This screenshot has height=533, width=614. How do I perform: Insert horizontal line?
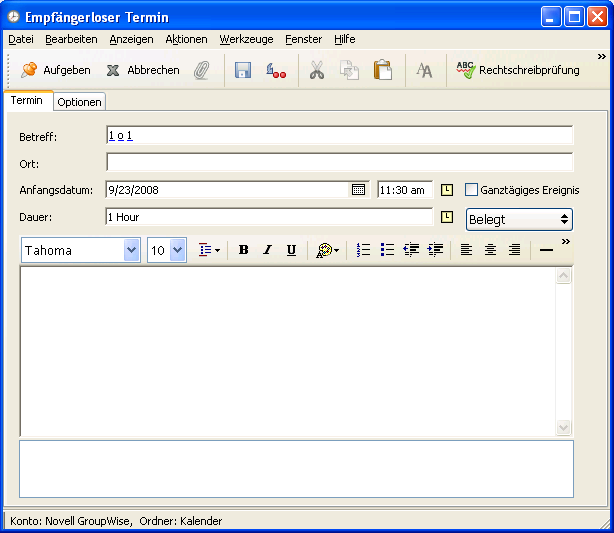[x=546, y=250]
